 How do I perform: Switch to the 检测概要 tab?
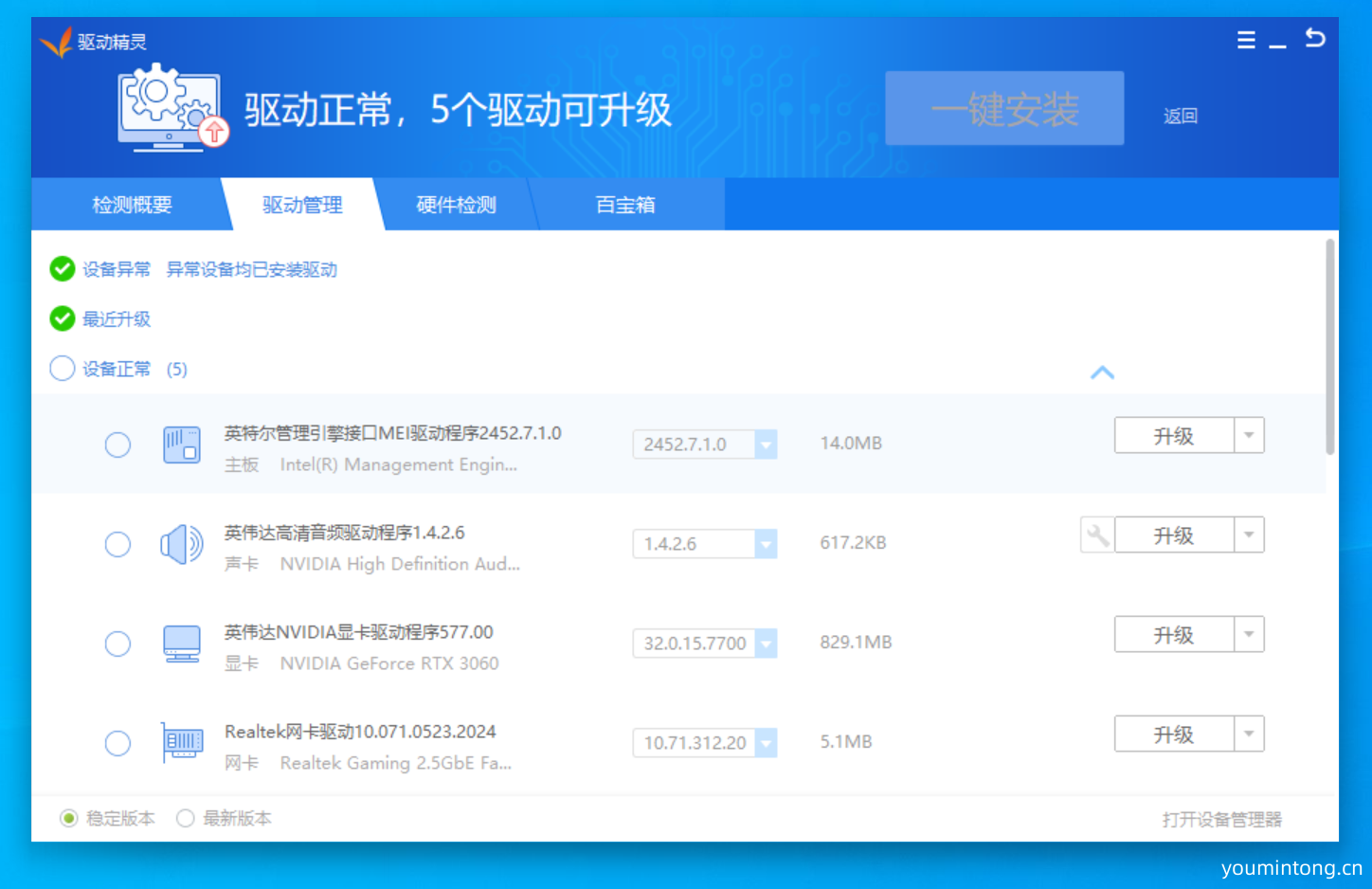coord(132,205)
